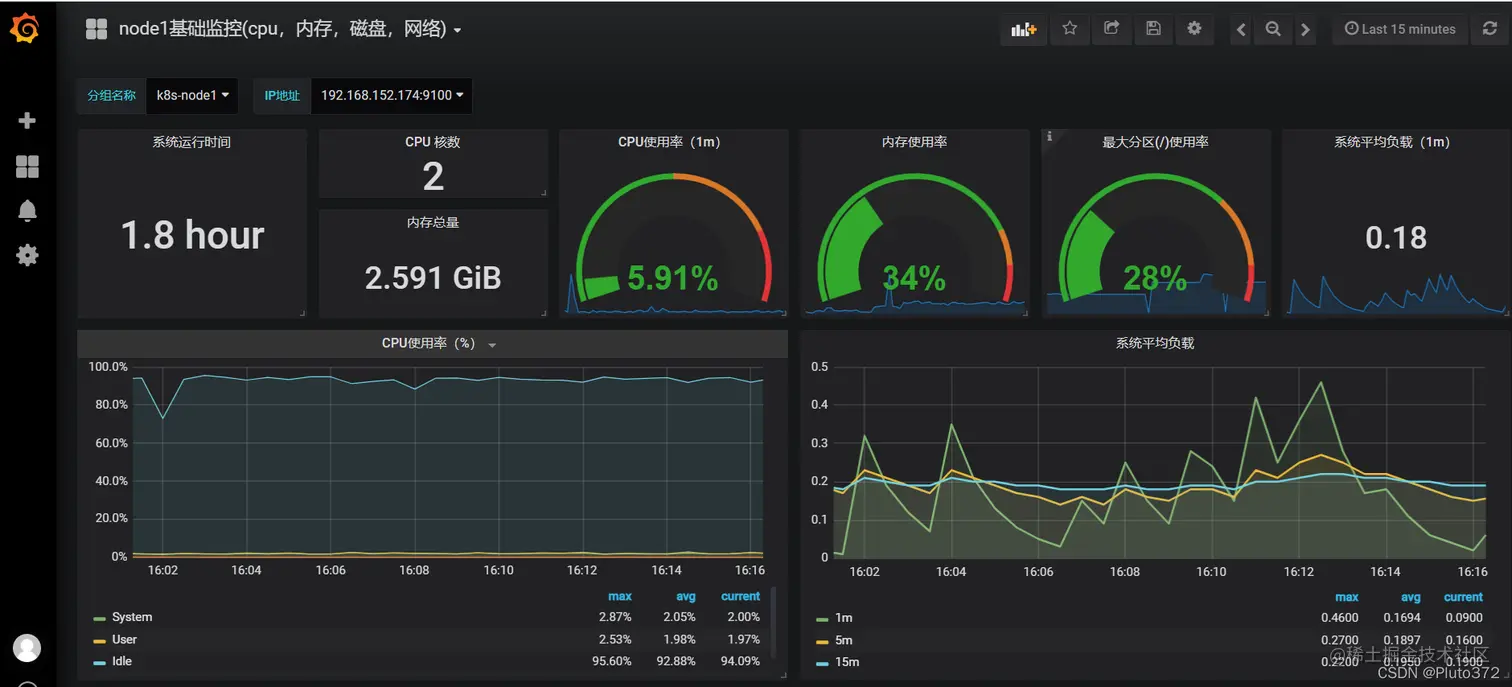This screenshot has height=687, width=1512.
Task: Click the 34% memory gauge value
Action: [x=914, y=278]
